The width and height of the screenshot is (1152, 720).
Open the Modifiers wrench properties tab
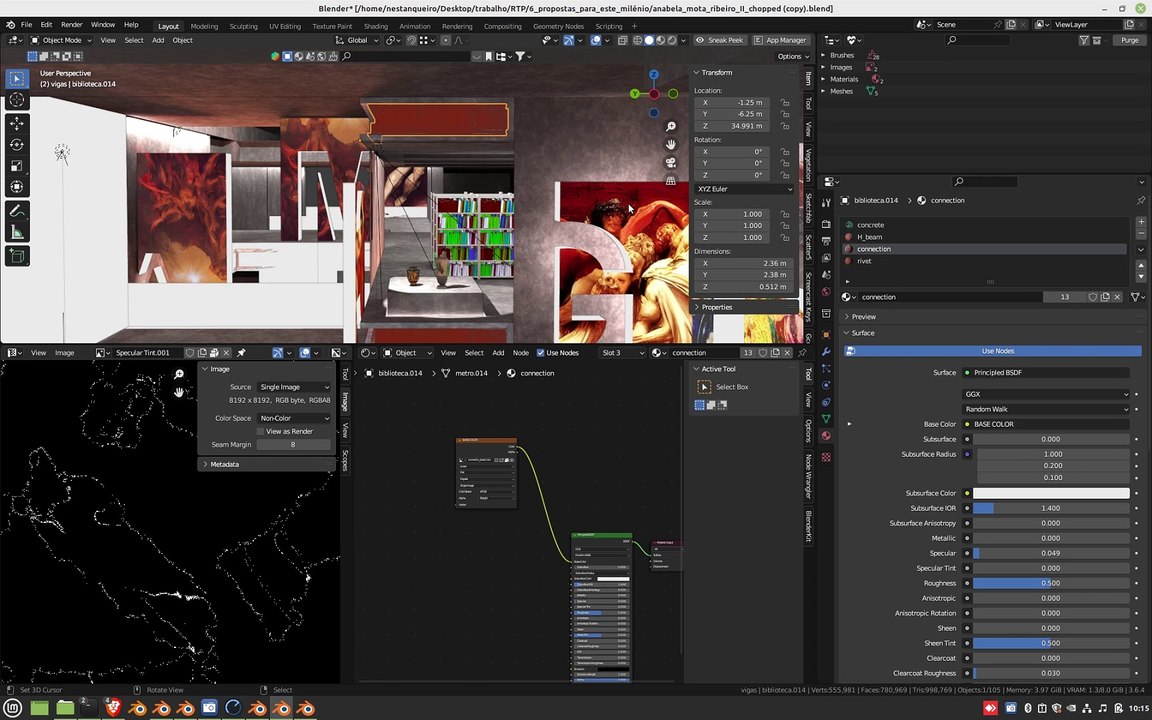tap(826, 352)
